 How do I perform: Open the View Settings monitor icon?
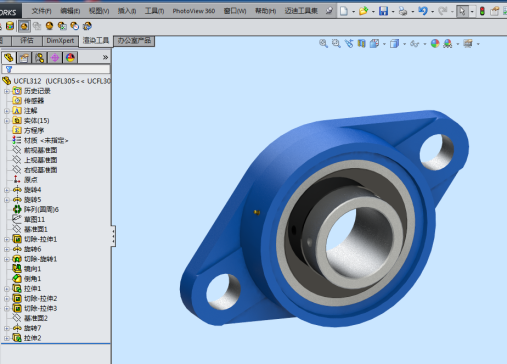468,43
